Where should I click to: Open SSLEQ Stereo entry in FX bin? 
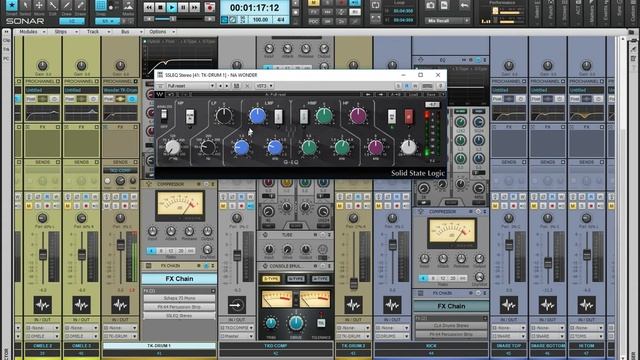tap(179, 316)
